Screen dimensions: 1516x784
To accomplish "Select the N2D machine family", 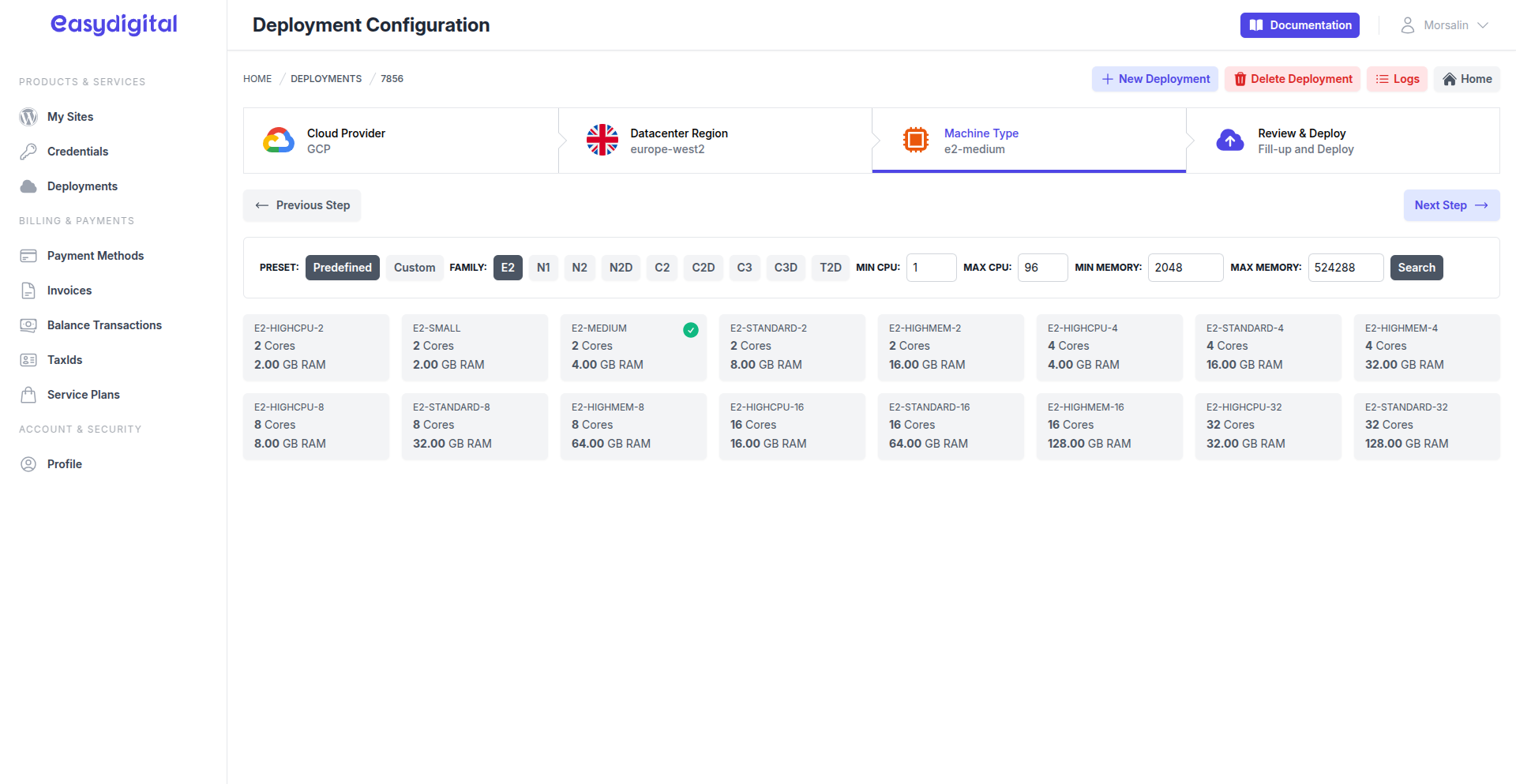I will (x=621, y=268).
